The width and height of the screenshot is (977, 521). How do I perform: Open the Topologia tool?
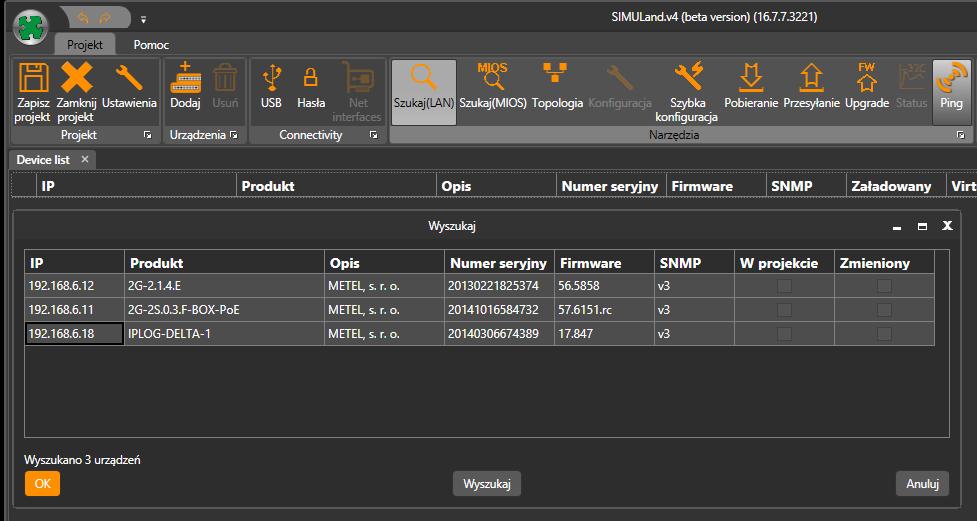[x=557, y=85]
